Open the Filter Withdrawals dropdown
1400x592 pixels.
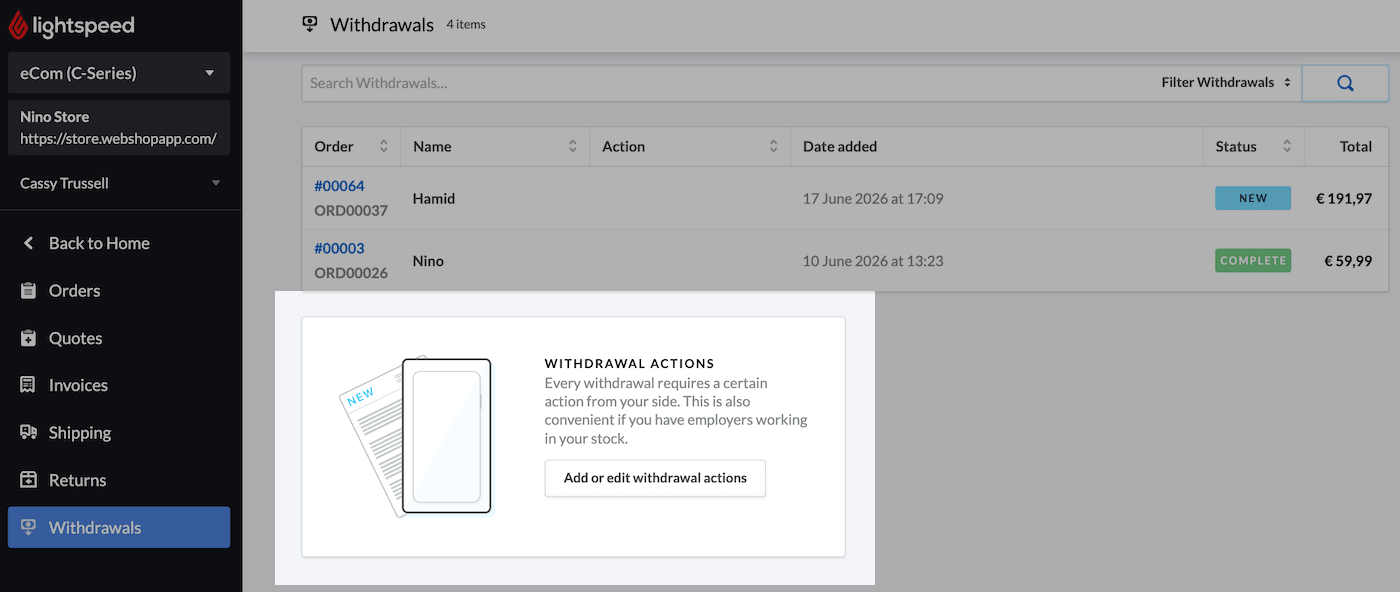coord(1226,83)
